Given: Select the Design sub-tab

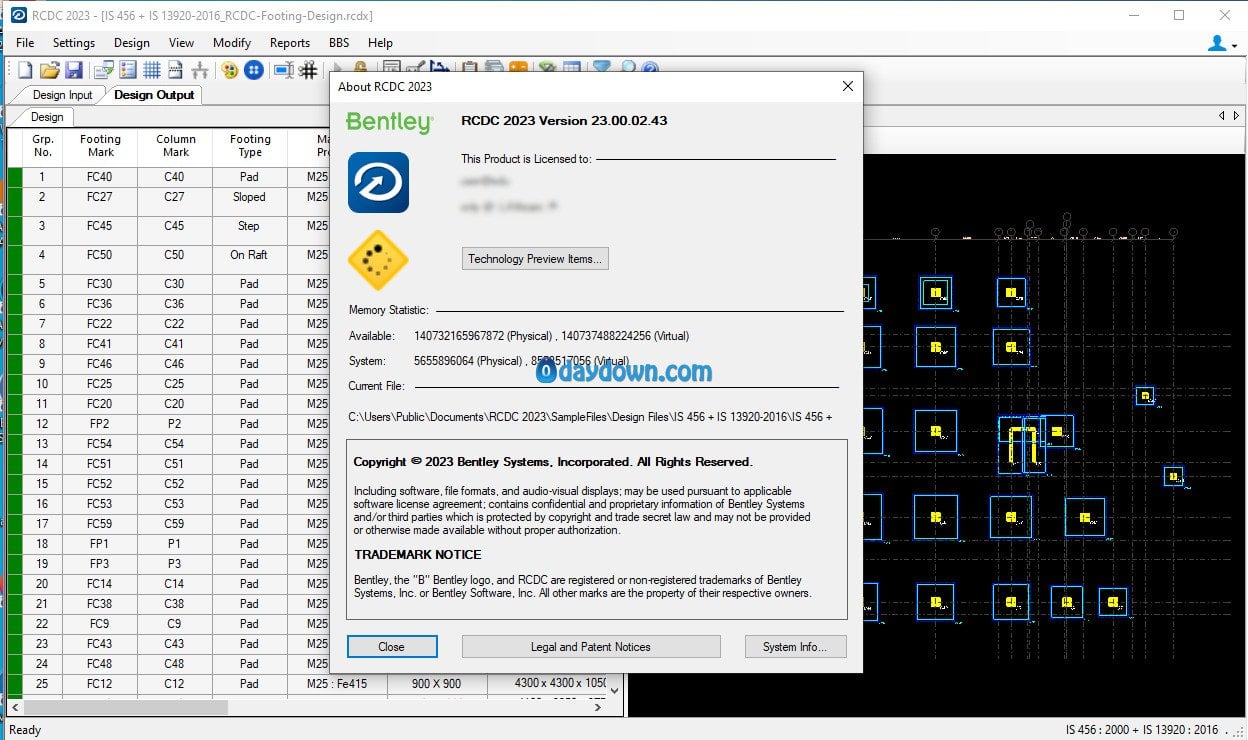Looking at the screenshot, I should click(47, 117).
